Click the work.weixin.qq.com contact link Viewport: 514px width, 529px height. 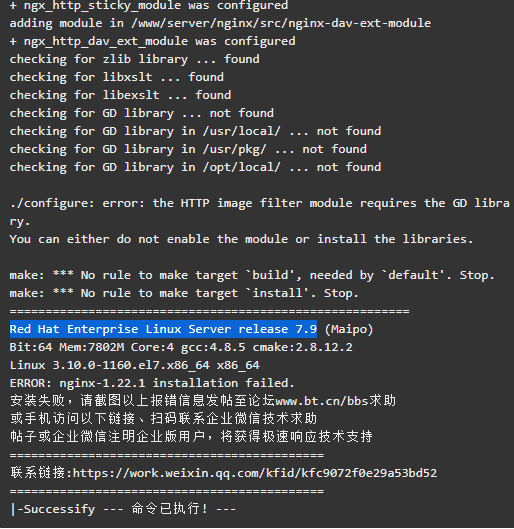(x=255, y=473)
